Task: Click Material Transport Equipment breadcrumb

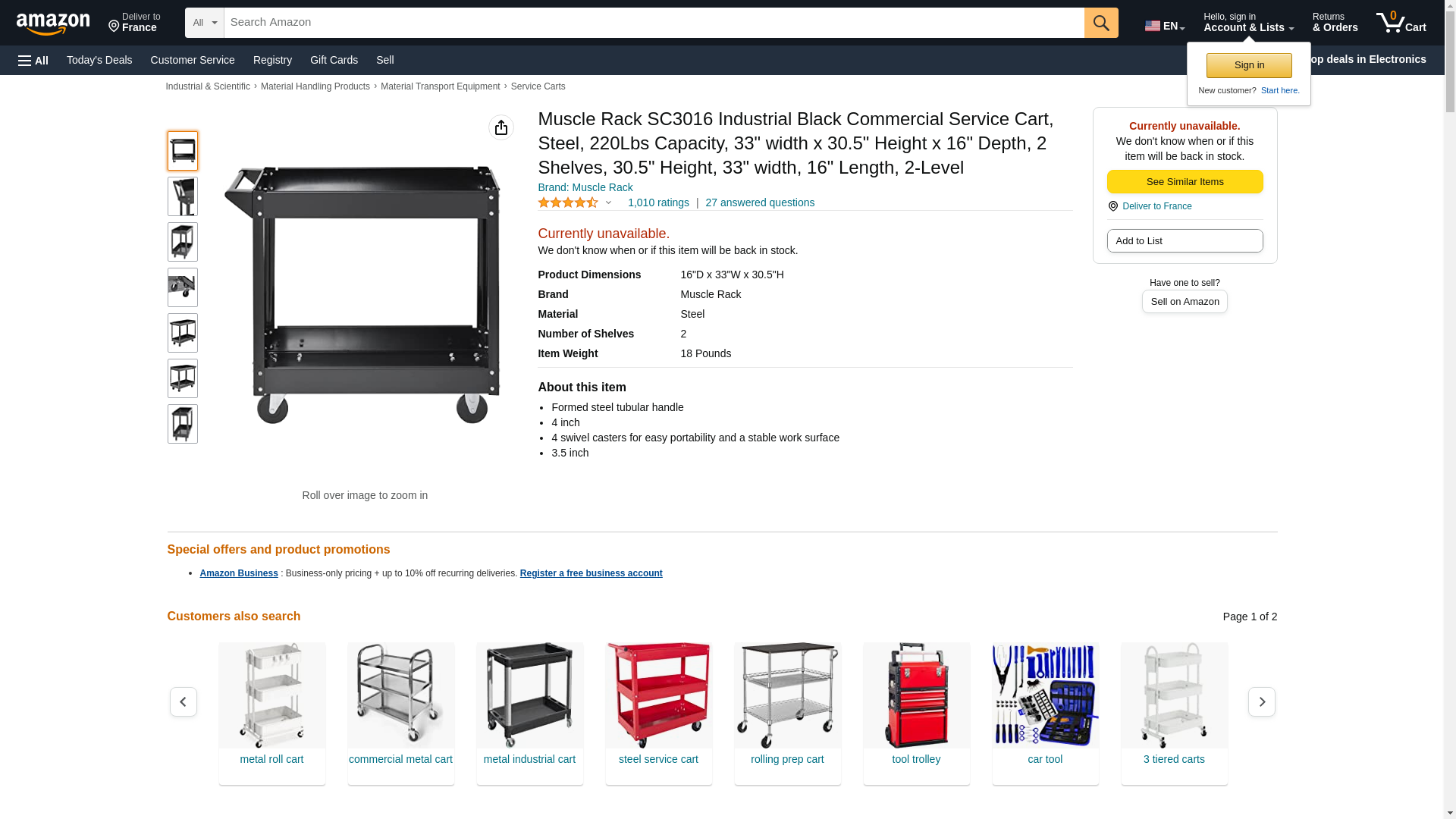Action: [x=440, y=86]
